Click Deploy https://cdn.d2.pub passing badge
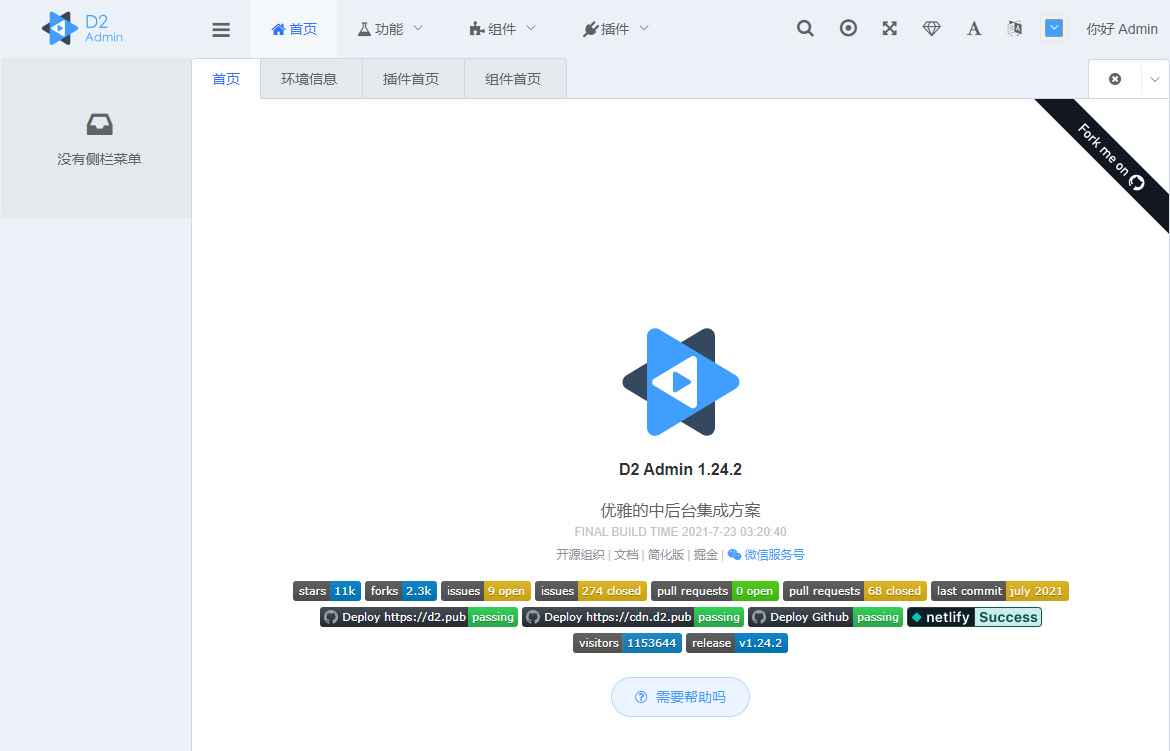1170x751 pixels. click(633, 617)
